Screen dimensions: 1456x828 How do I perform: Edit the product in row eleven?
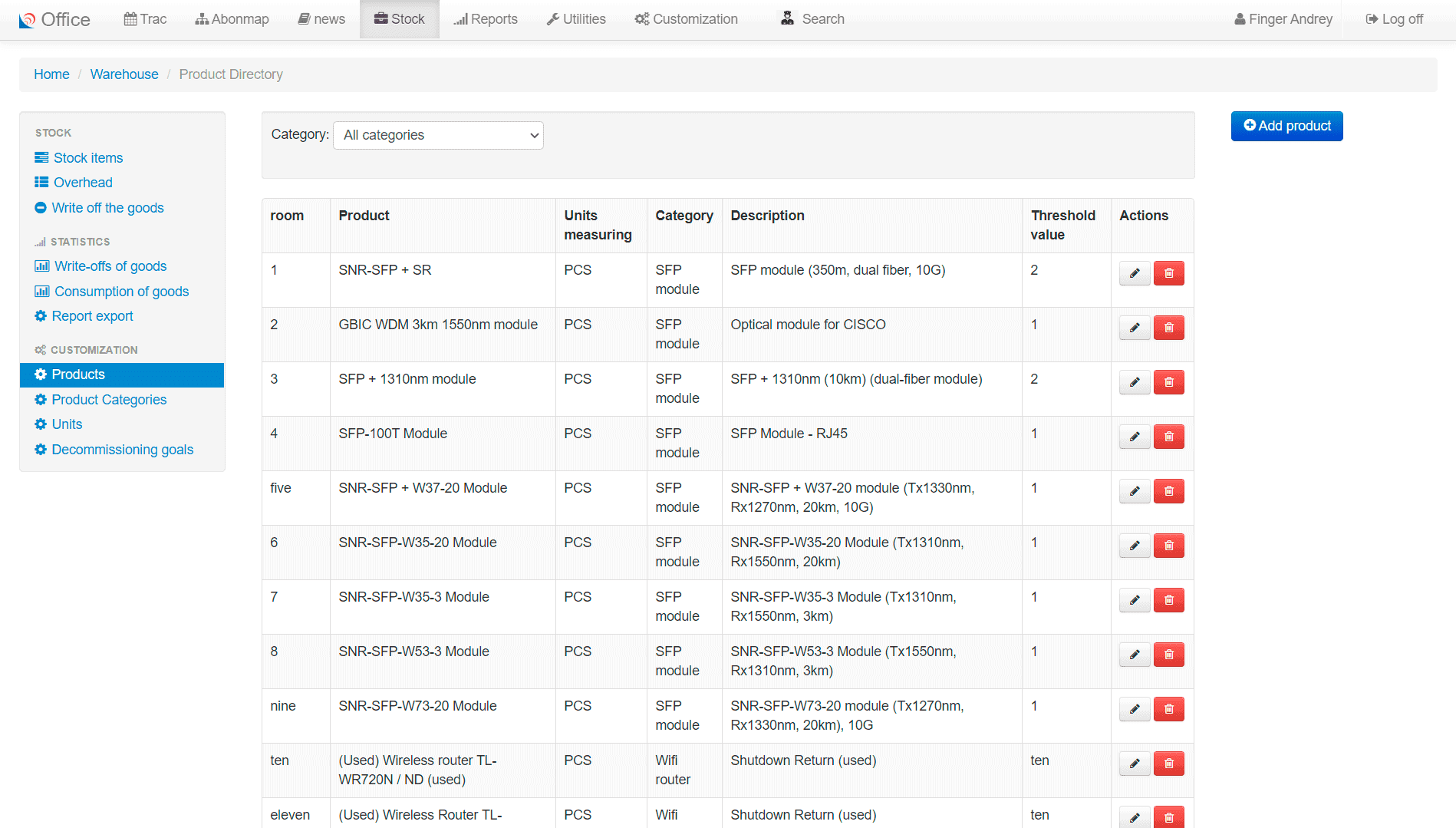1135,817
